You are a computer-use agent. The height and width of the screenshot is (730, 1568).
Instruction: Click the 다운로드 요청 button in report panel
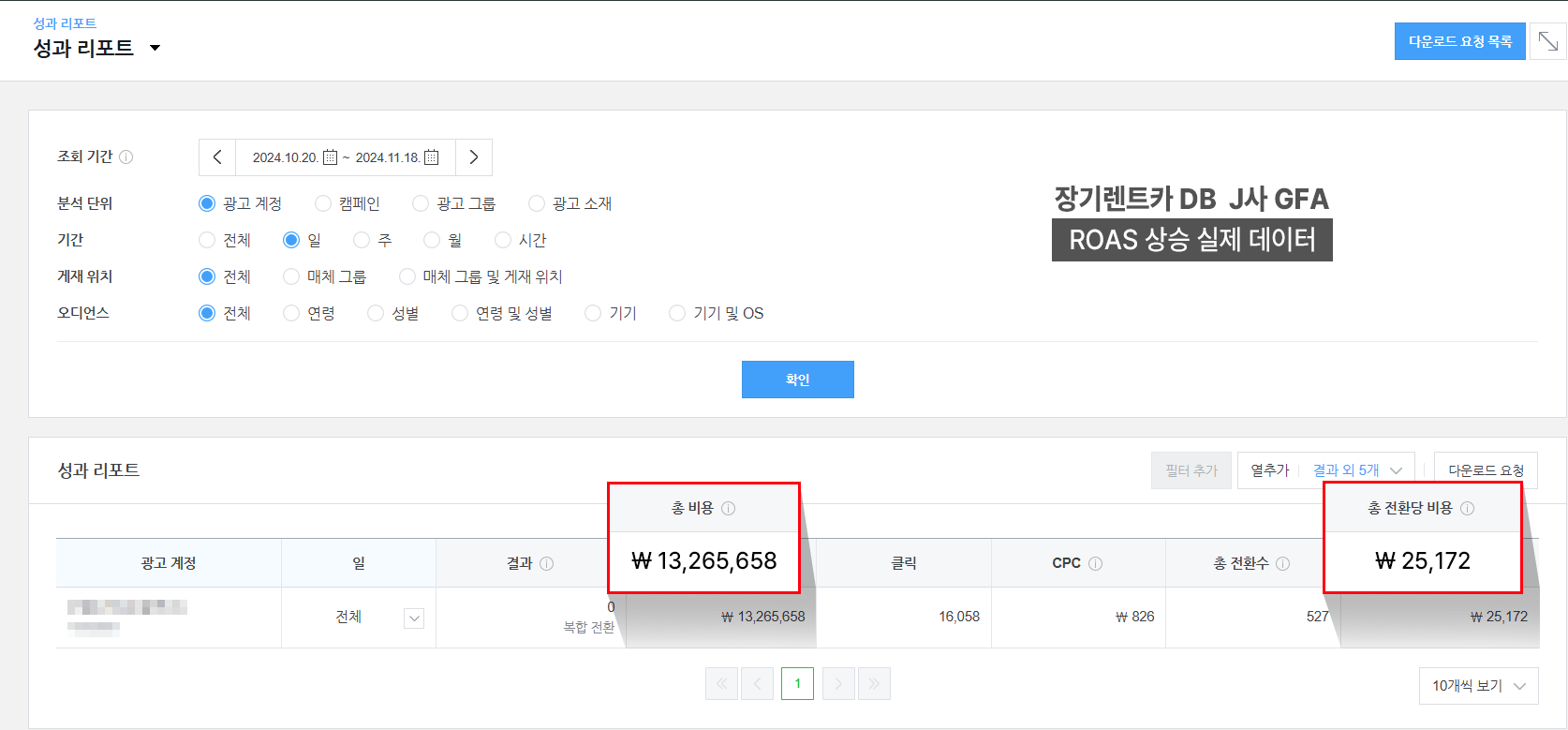coord(1486,470)
